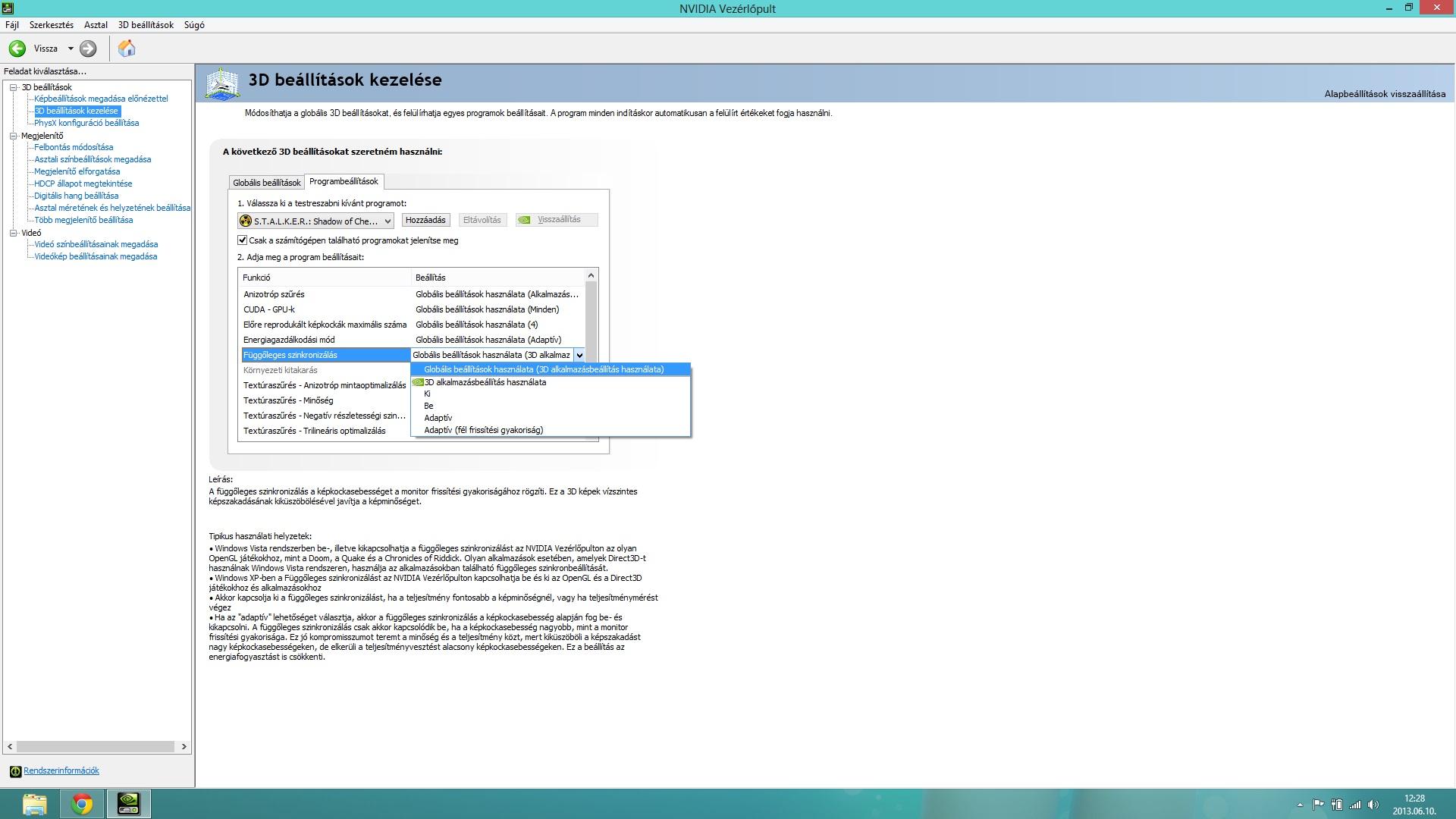Click the sidebar horizontal scrollbar right arrow
Image resolution: width=1456 pixels, height=819 pixels.
(184, 747)
